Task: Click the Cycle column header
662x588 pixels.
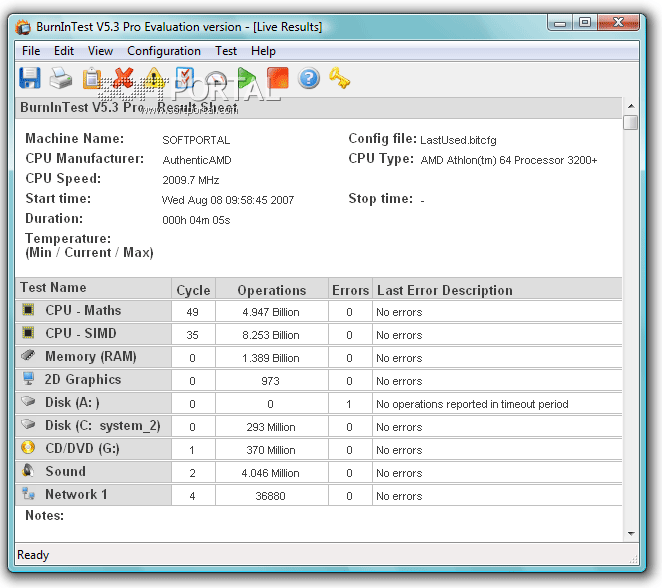Action: coord(193,290)
